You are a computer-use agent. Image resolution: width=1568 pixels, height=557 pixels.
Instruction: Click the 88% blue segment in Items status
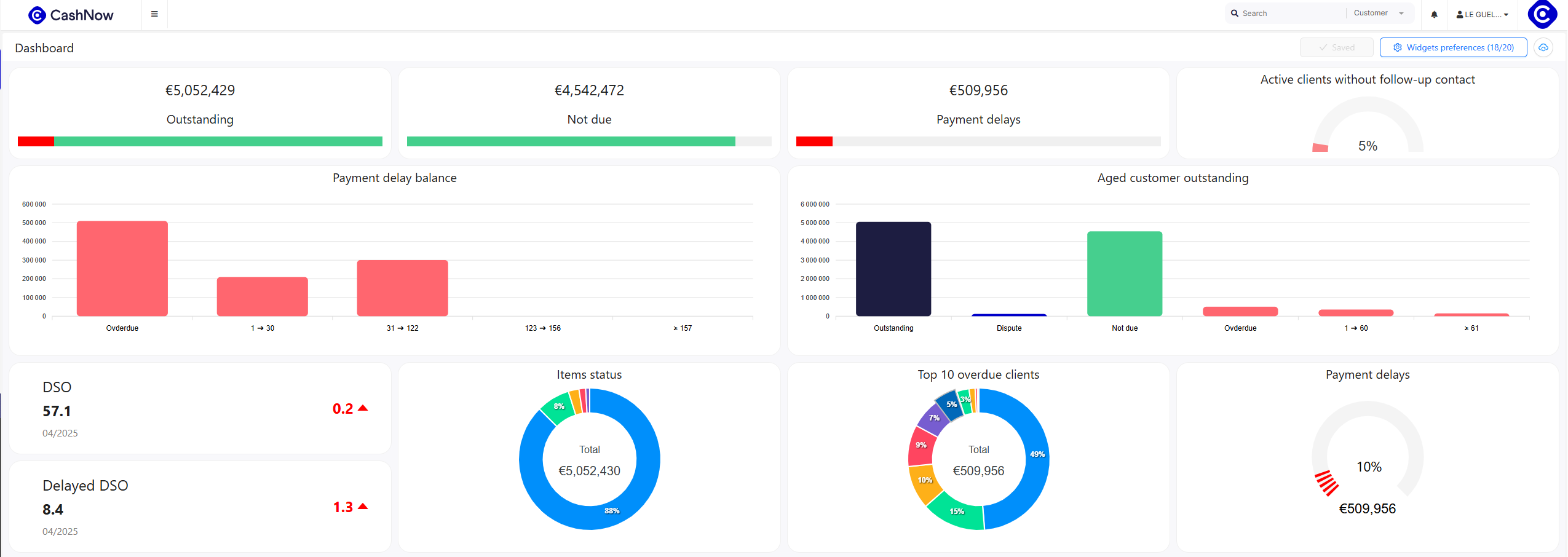612,511
